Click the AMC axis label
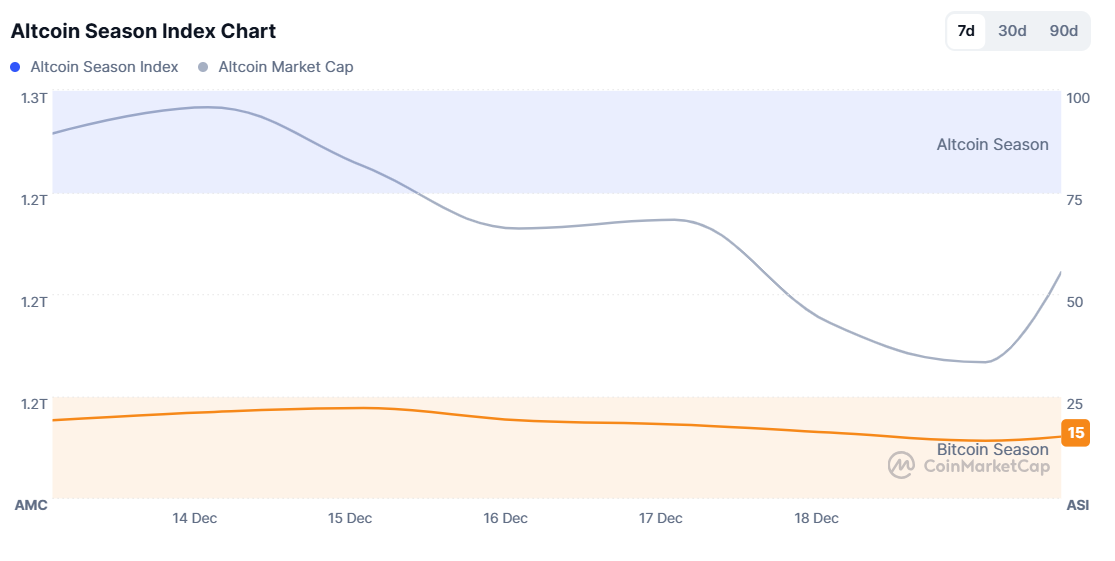This screenshot has height=561, width=1115. (31, 506)
